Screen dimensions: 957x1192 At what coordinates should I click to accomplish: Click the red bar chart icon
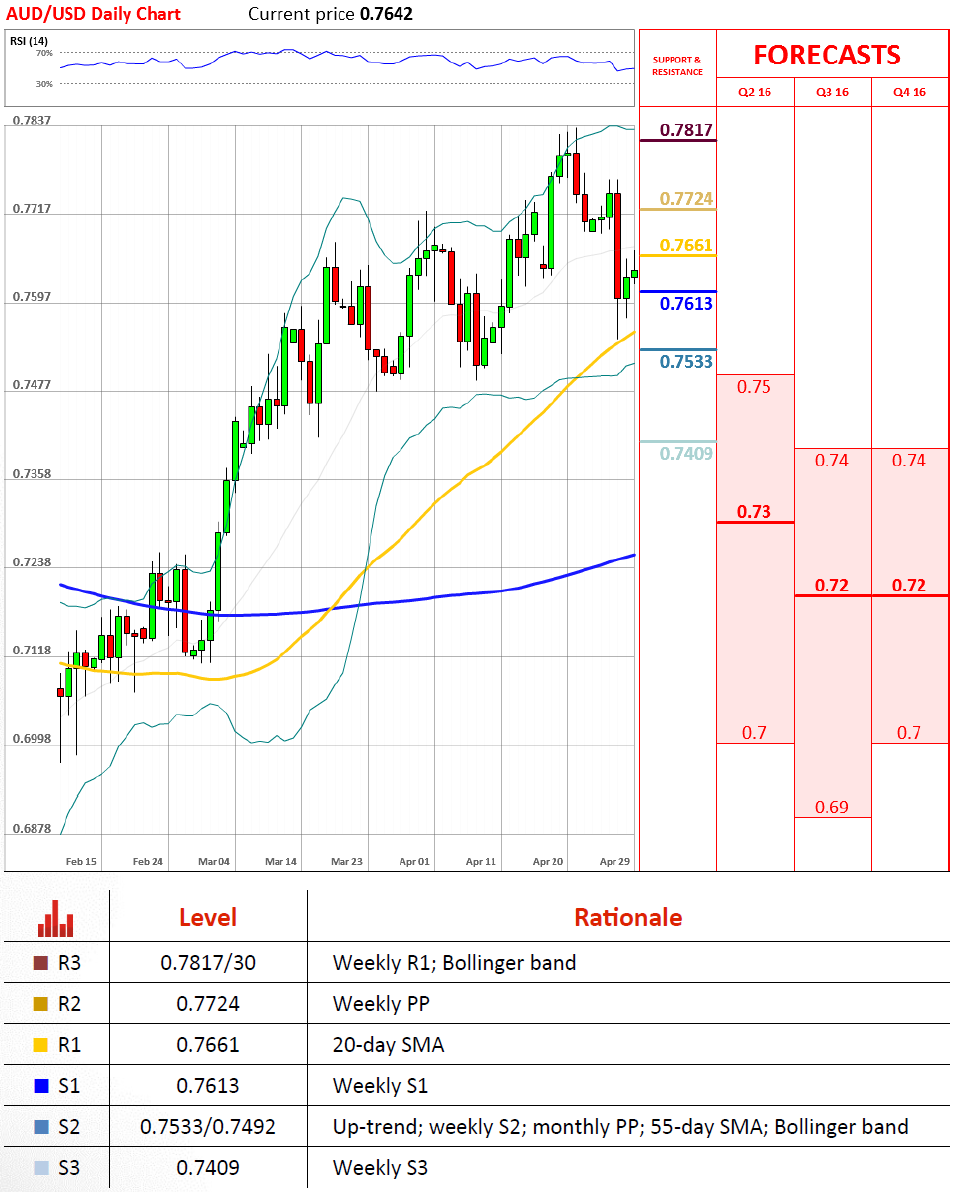click(x=55, y=918)
